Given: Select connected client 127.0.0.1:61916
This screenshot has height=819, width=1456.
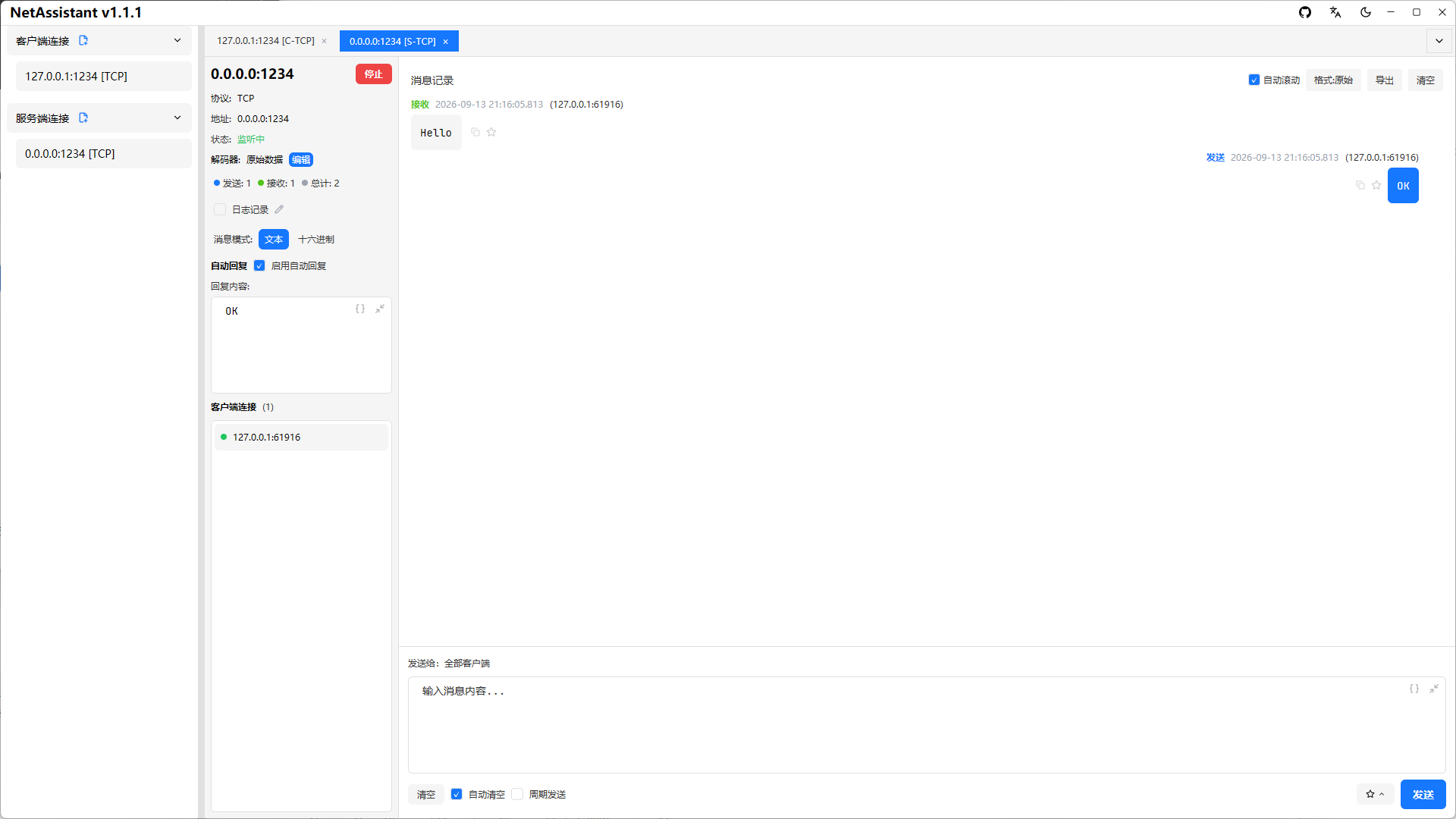Looking at the screenshot, I should tap(301, 437).
